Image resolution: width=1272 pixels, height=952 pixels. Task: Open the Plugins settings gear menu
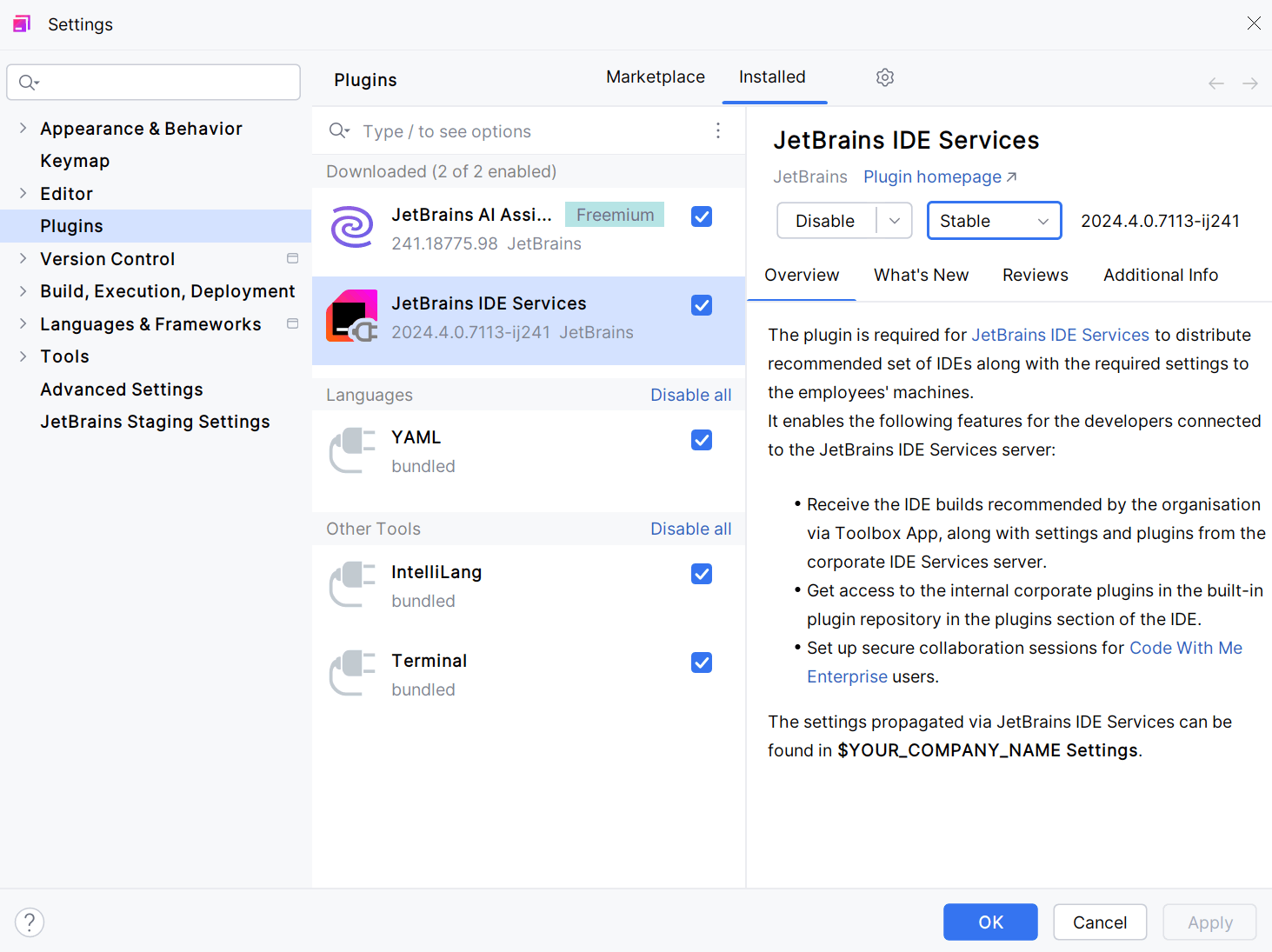tap(885, 77)
